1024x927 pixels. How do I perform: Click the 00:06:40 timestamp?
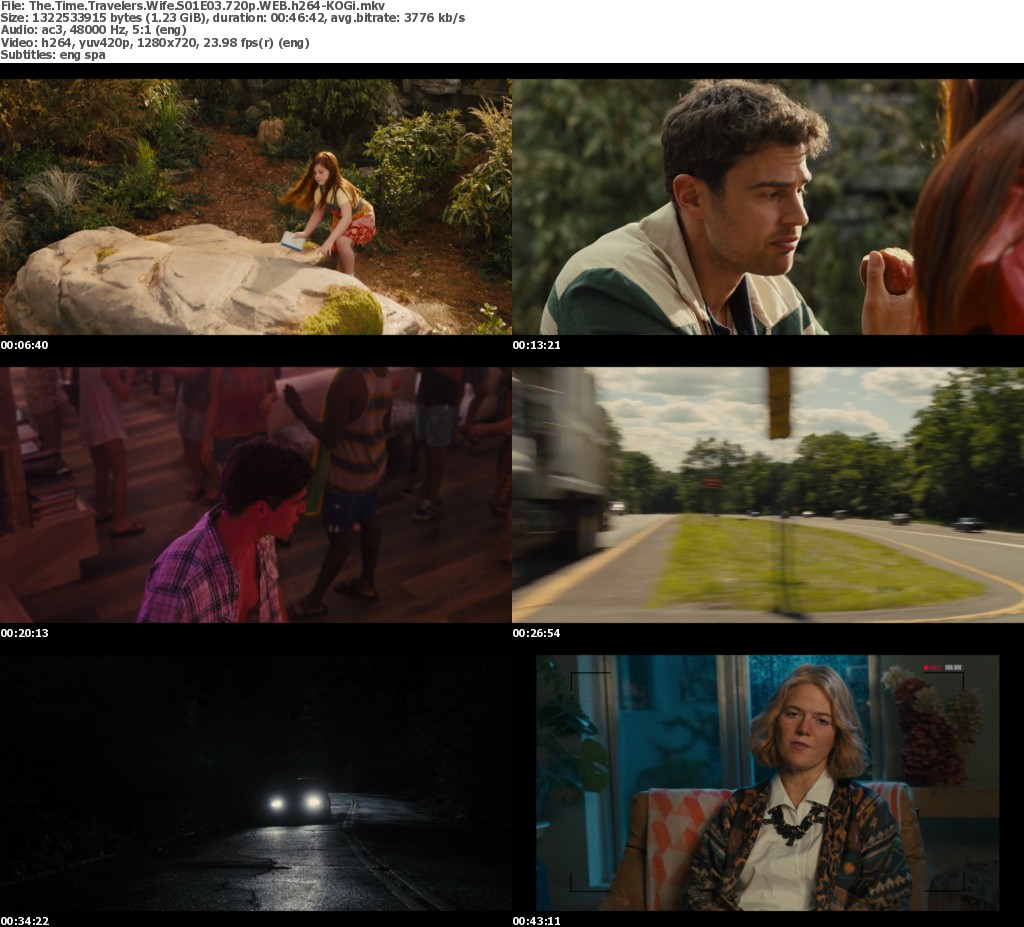(x=24, y=345)
